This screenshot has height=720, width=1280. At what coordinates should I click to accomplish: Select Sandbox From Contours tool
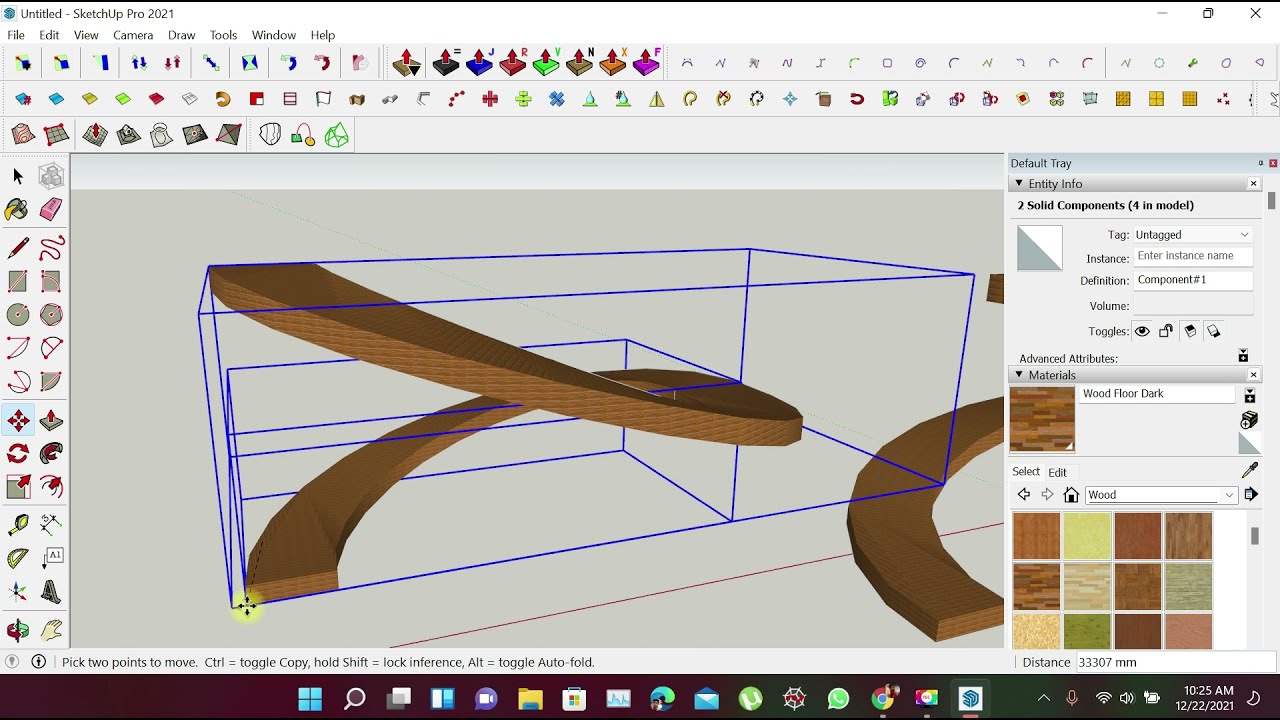(23, 135)
